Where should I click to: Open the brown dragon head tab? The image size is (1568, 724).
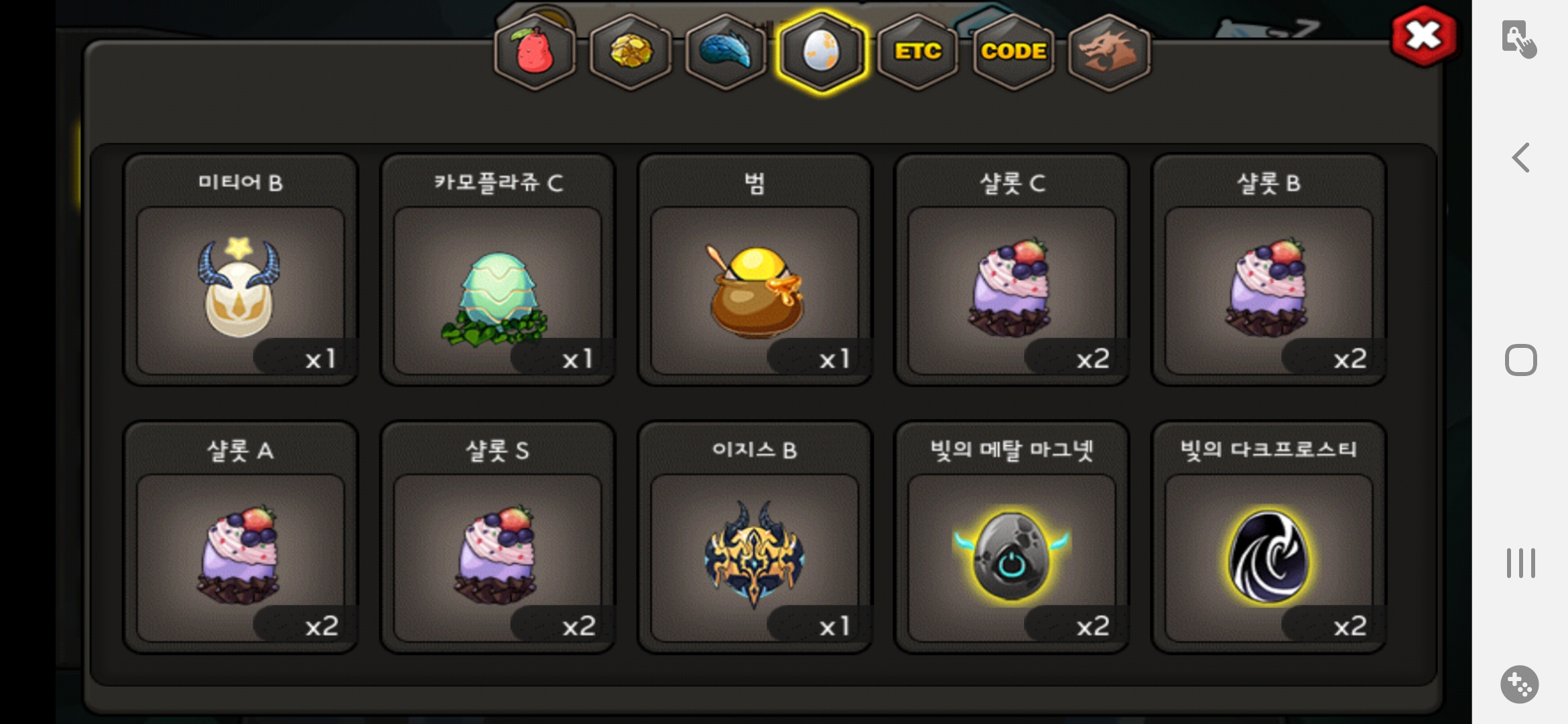click(x=1109, y=51)
